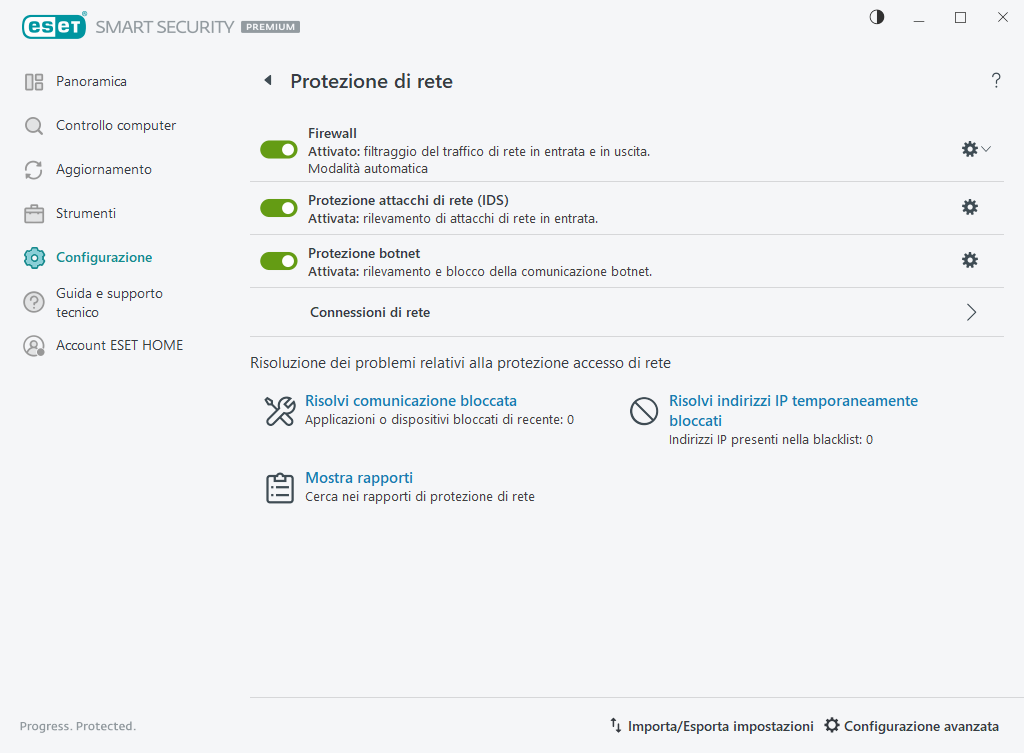Click the Guida e supporto tecnico icon
The height and width of the screenshot is (753, 1024).
tap(33, 302)
